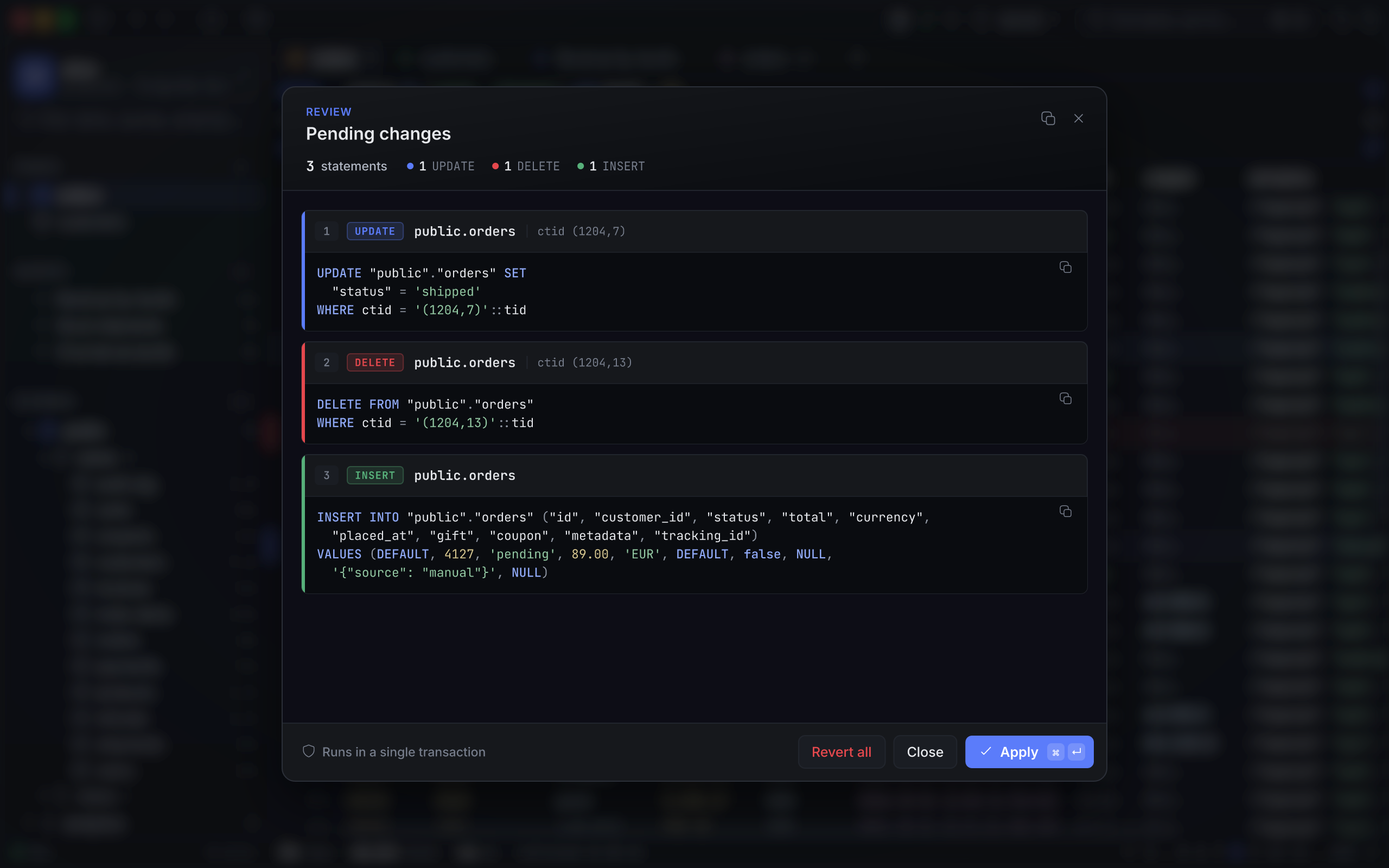Click the '1 DELETE' summary count
Viewport: 1389px width, 868px height.
526,167
